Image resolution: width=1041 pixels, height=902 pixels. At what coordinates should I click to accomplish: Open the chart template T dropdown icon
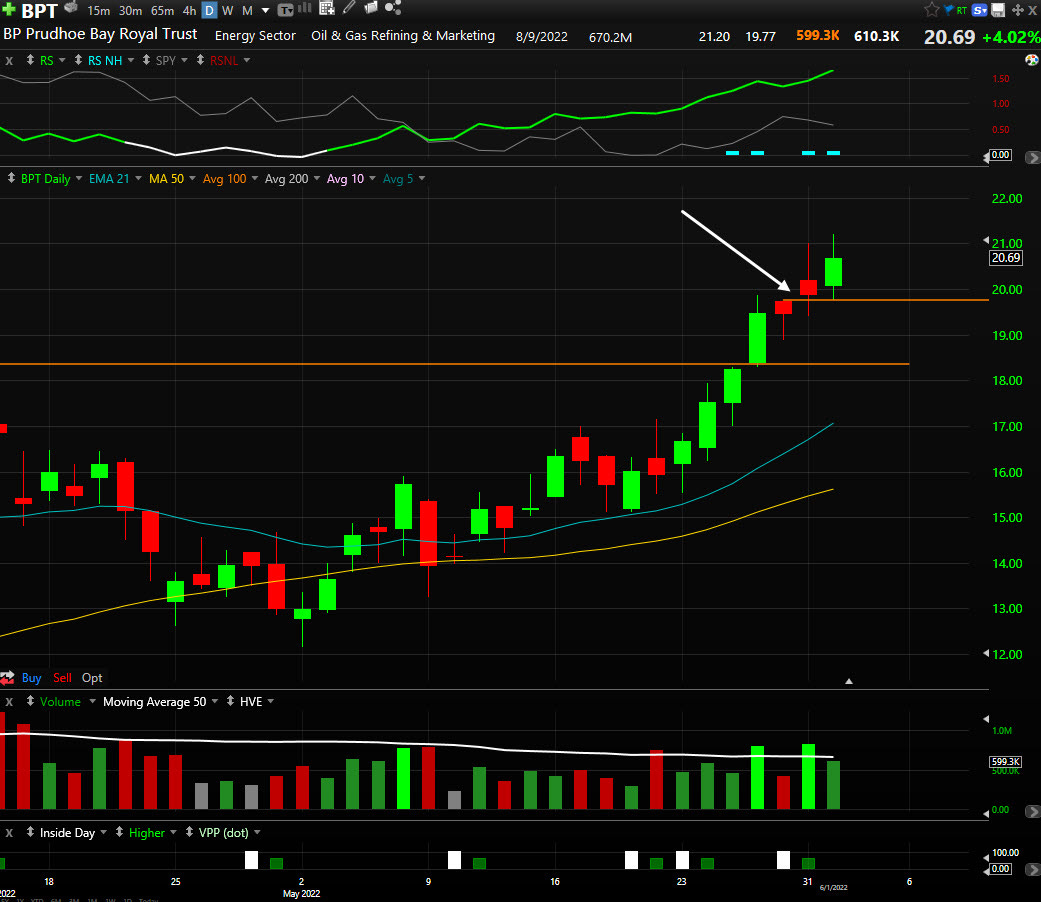coord(285,9)
